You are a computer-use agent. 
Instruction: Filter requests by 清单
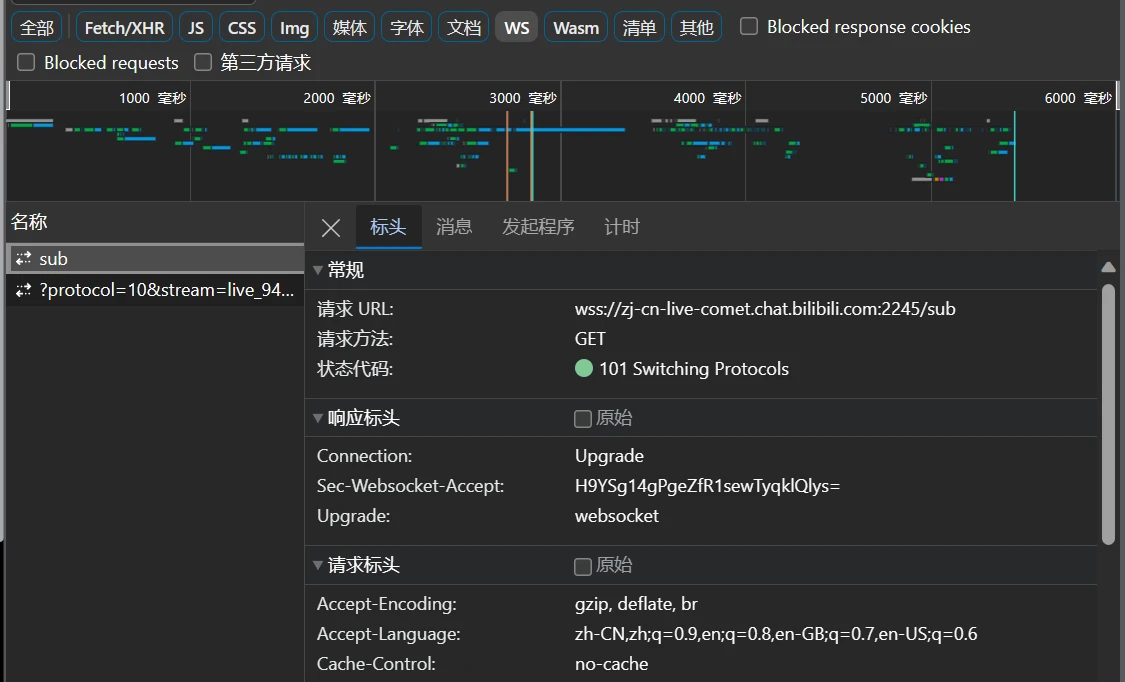click(x=639, y=28)
